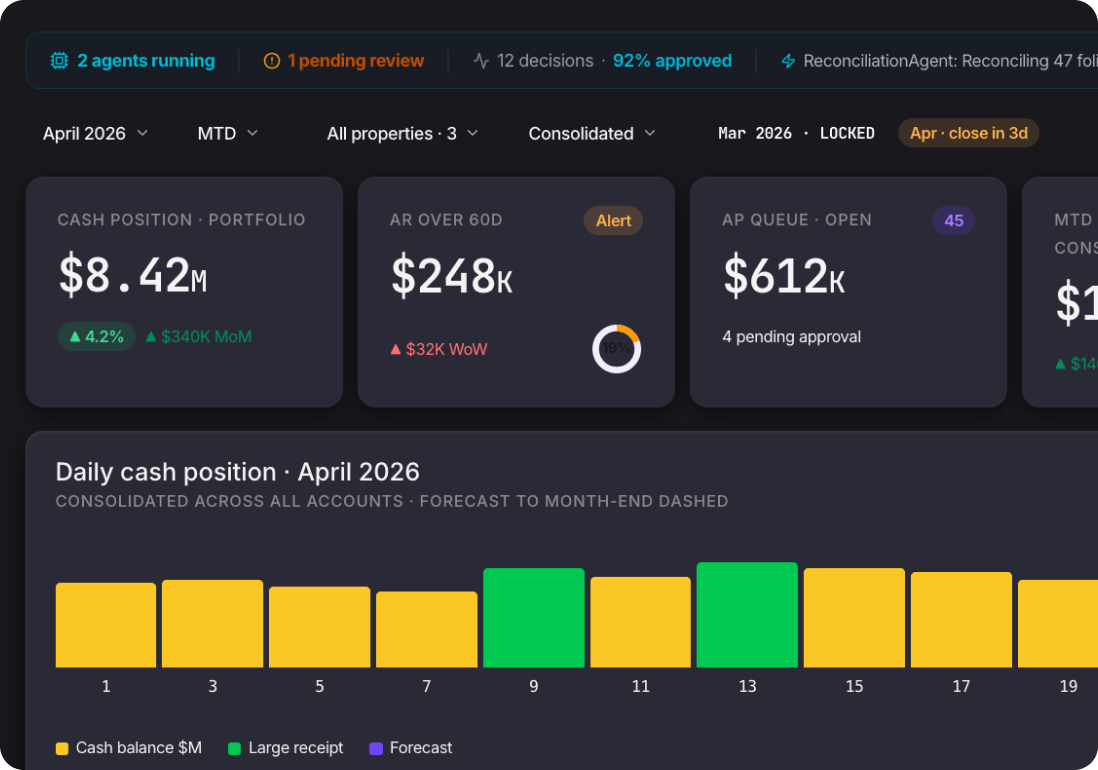The height and width of the screenshot is (770, 1098).
Task: Select the yellow bar for day 3
Action: [x=212, y=623]
